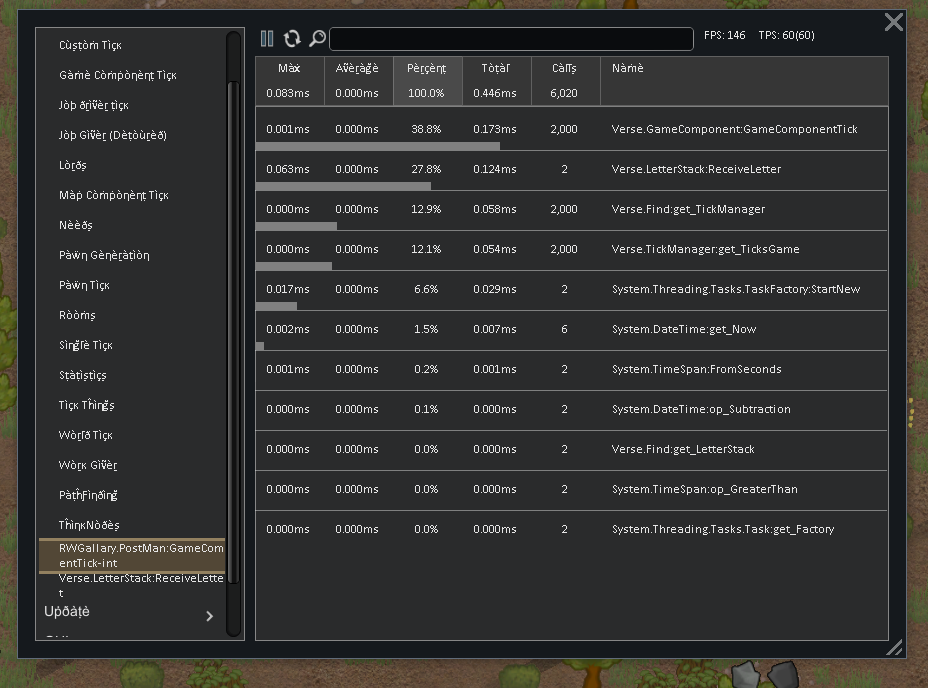Select the Pawn Tick entry
Image resolution: width=928 pixels, height=688 pixels.
[84, 285]
